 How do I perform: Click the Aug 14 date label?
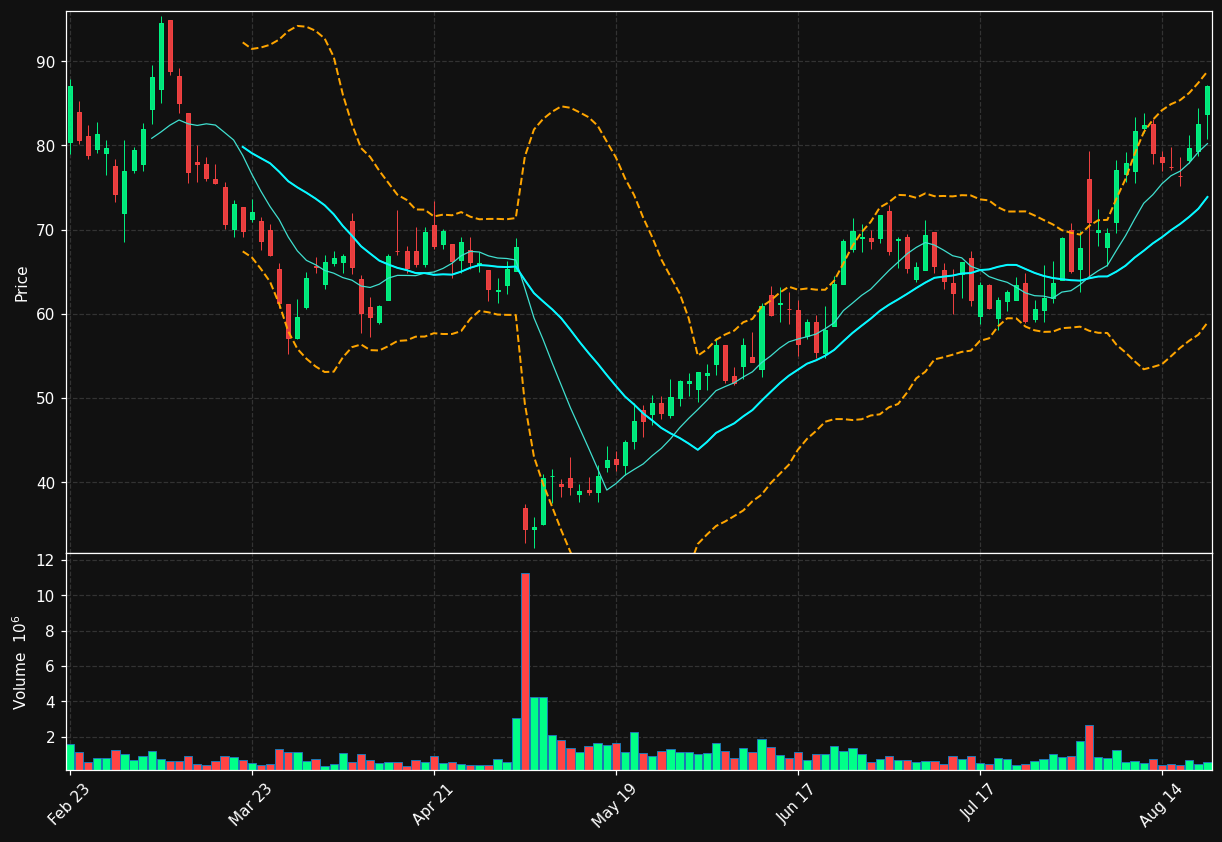coord(1161,803)
